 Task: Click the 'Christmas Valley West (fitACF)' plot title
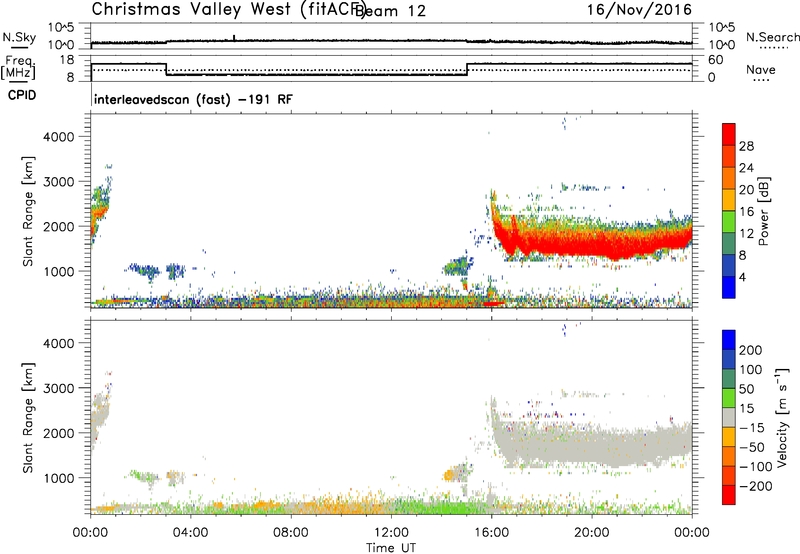tap(227, 9)
